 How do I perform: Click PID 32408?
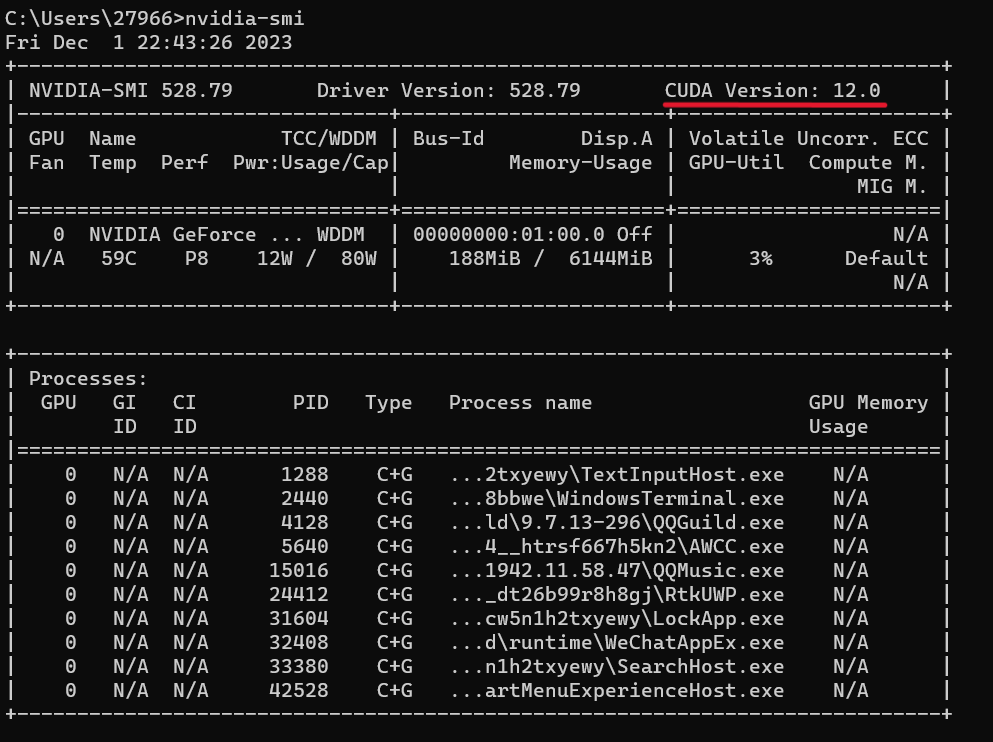(x=299, y=643)
